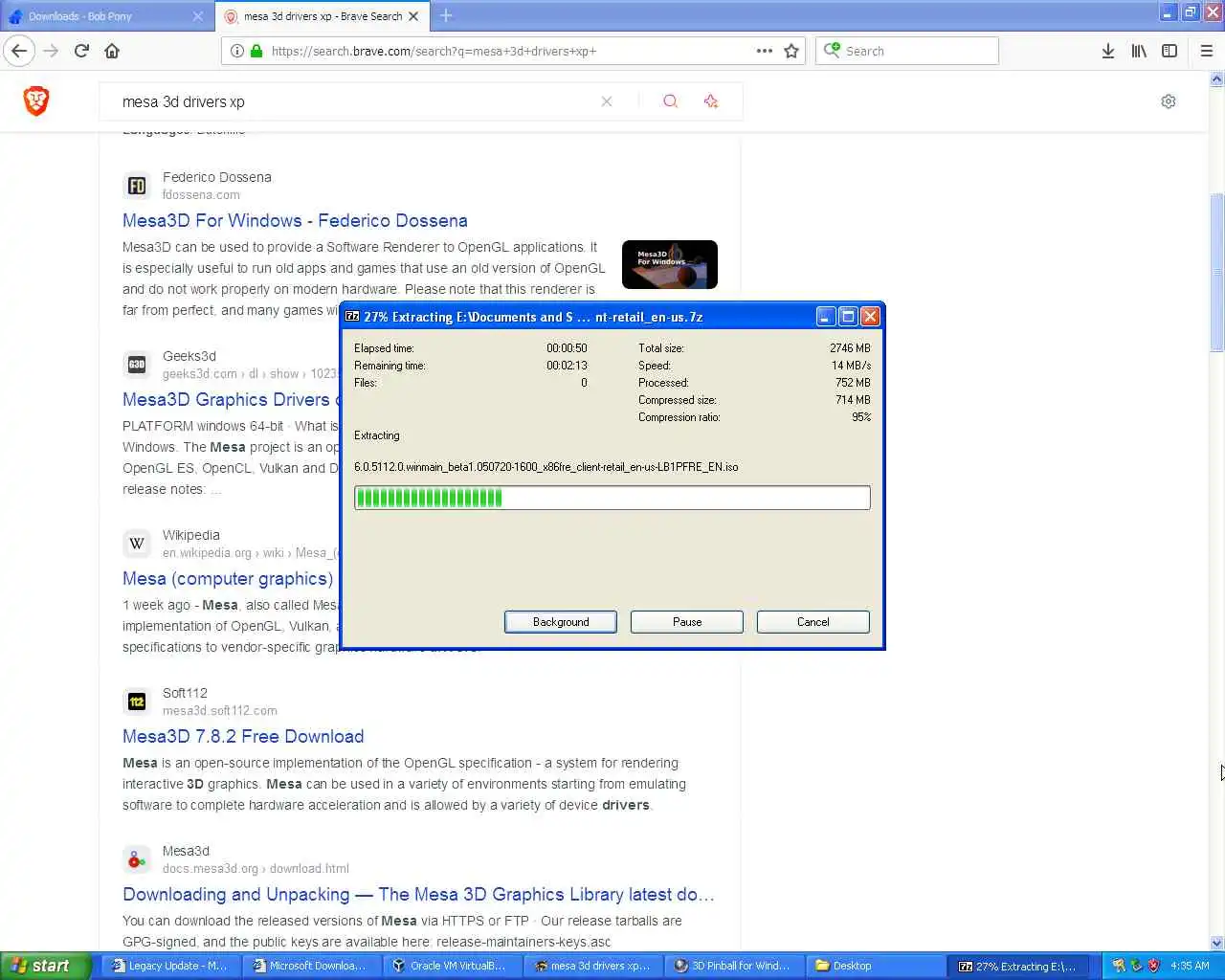
Task: Open page actions three-dot menu in address bar
Action: click(764, 51)
